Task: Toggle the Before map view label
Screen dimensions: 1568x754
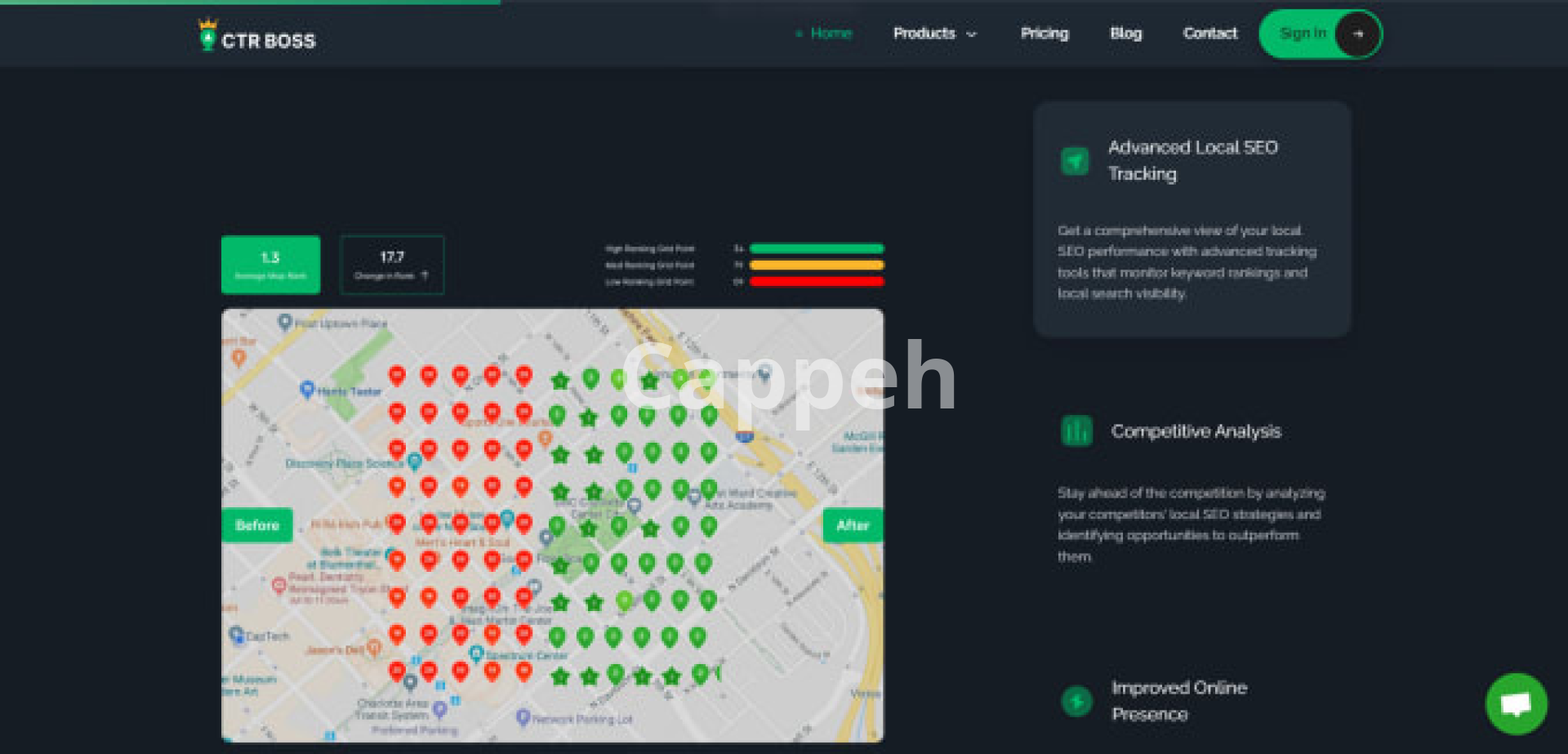Action: pyautogui.click(x=257, y=525)
